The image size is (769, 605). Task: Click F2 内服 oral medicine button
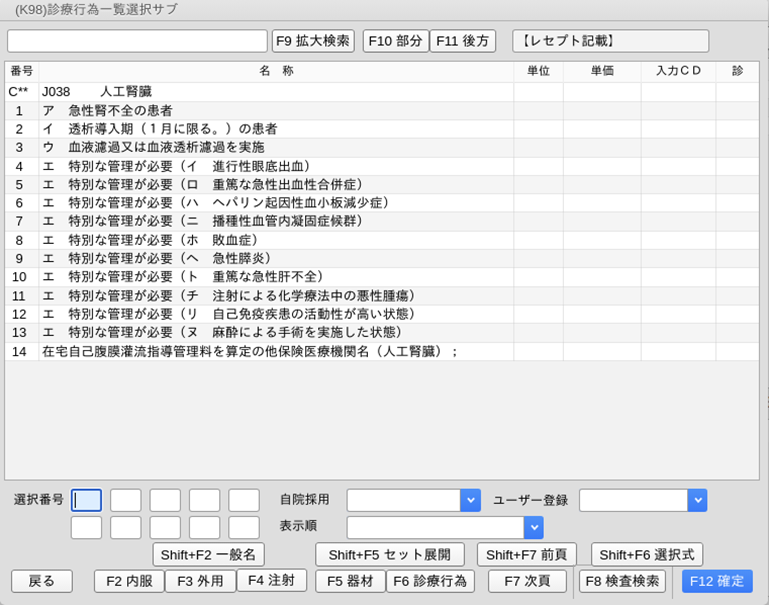[129, 581]
